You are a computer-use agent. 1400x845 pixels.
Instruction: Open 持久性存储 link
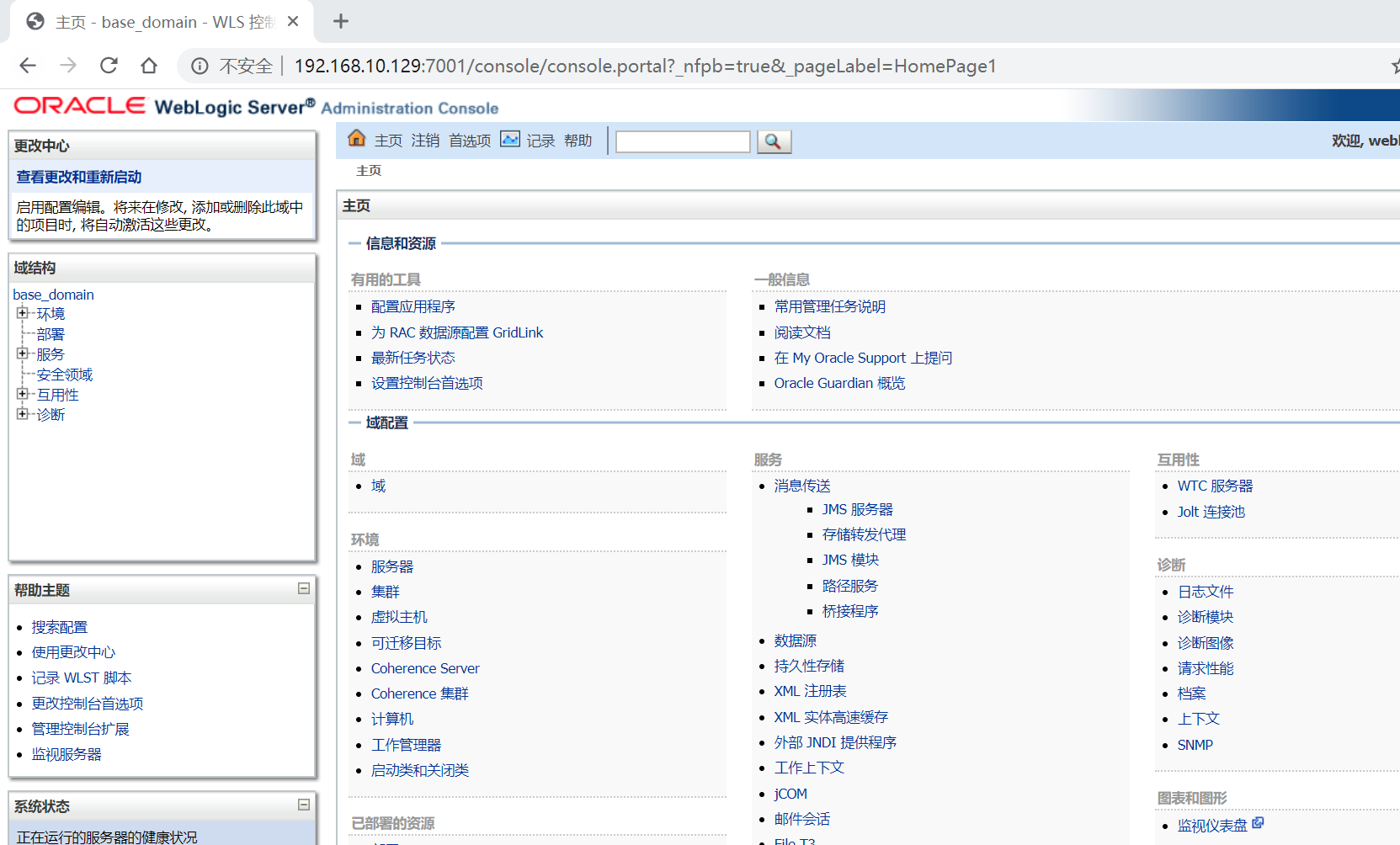[809, 666]
